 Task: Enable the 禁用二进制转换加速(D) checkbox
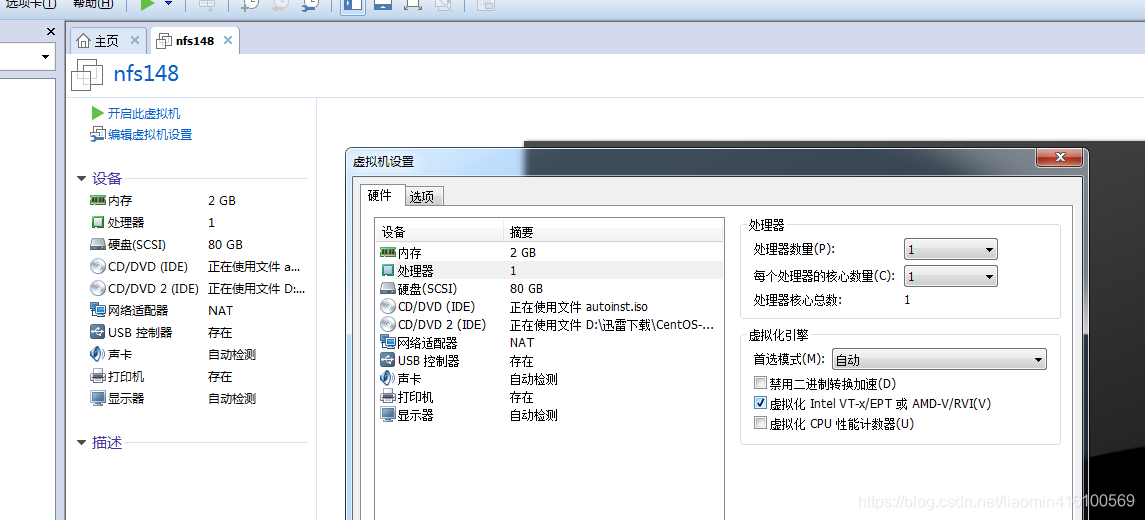click(x=760, y=383)
